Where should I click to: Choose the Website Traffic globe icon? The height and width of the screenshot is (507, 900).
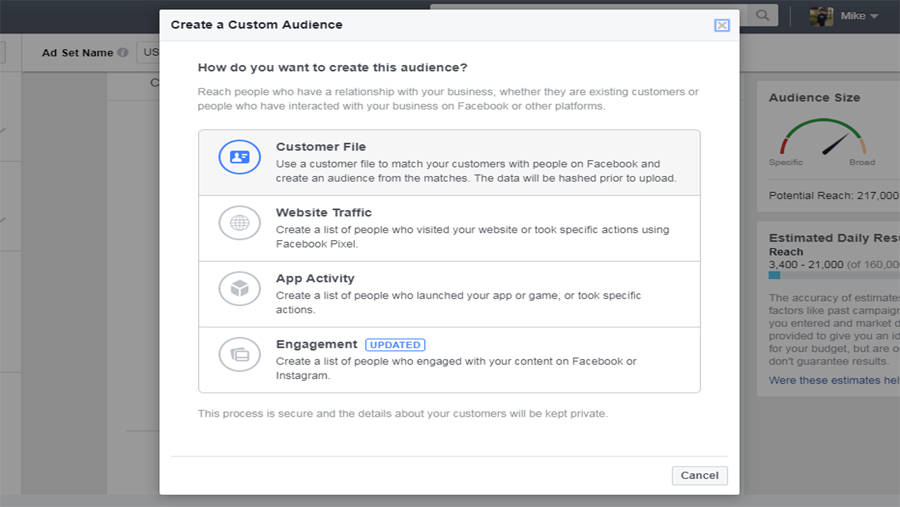239,223
